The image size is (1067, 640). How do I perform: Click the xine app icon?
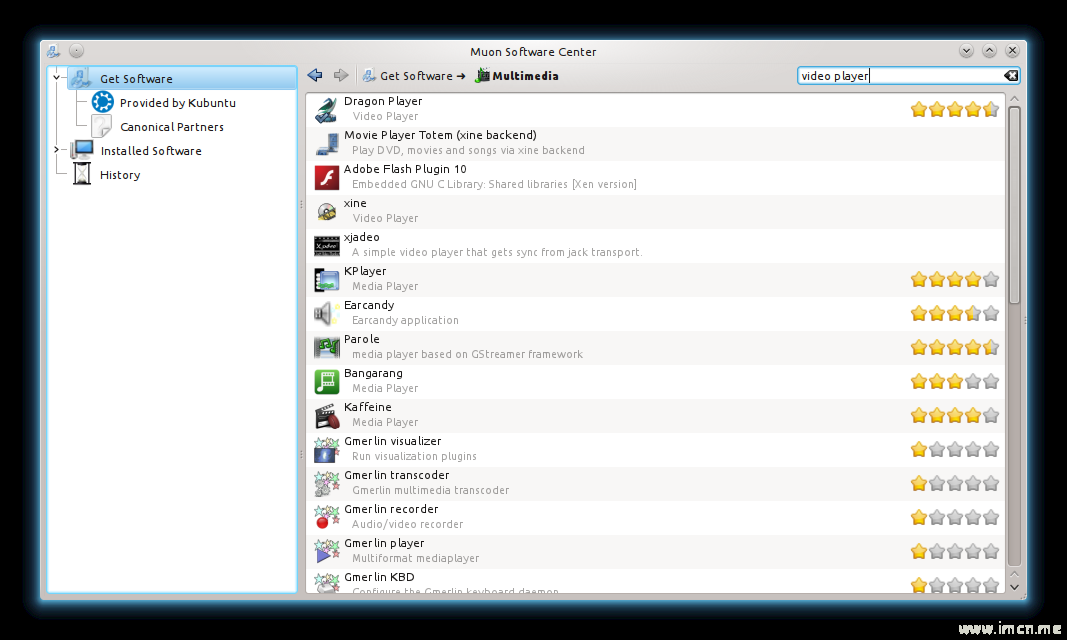tap(327, 212)
